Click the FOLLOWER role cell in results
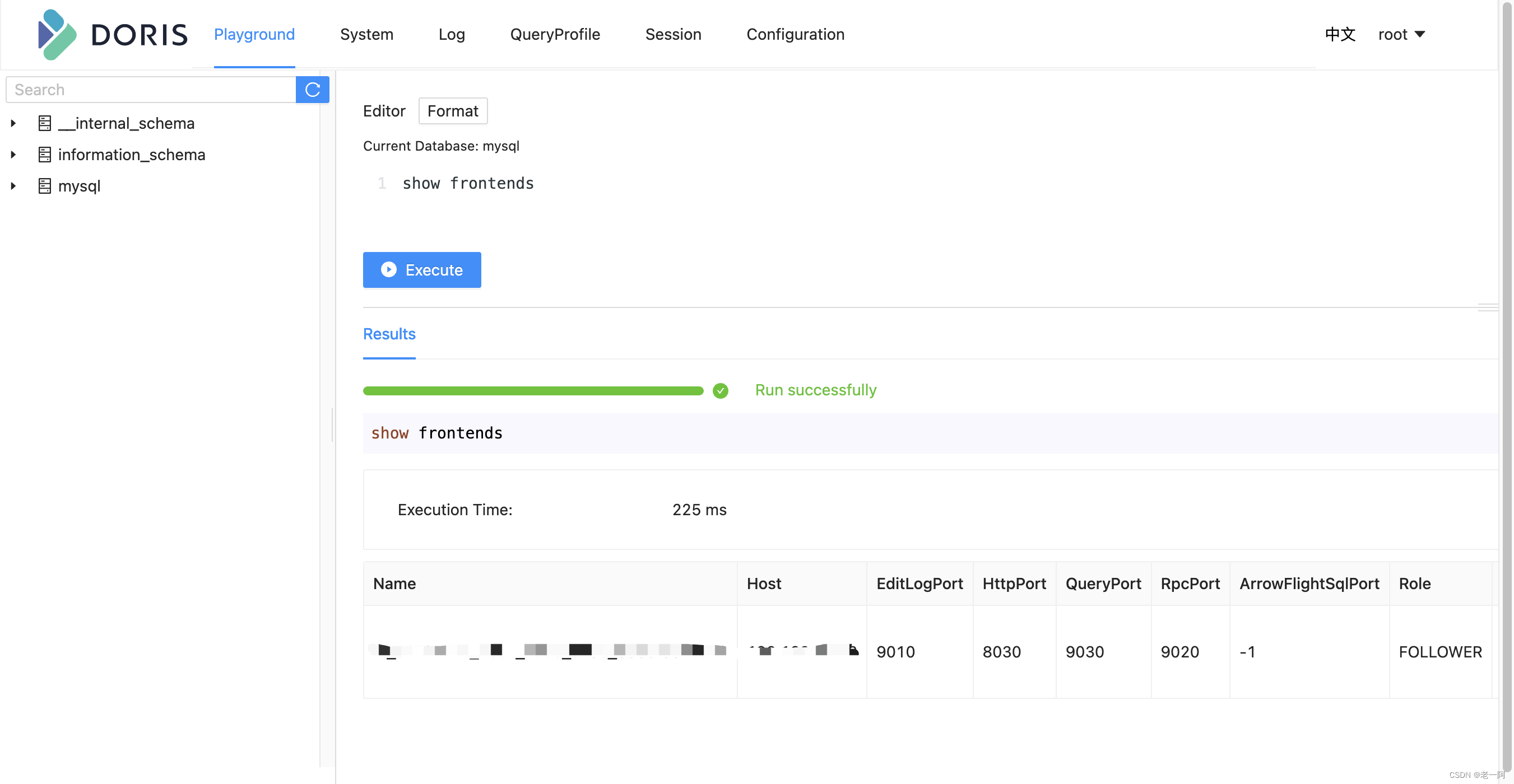This screenshot has width=1514, height=784. pyautogui.click(x=1441, y=651)
